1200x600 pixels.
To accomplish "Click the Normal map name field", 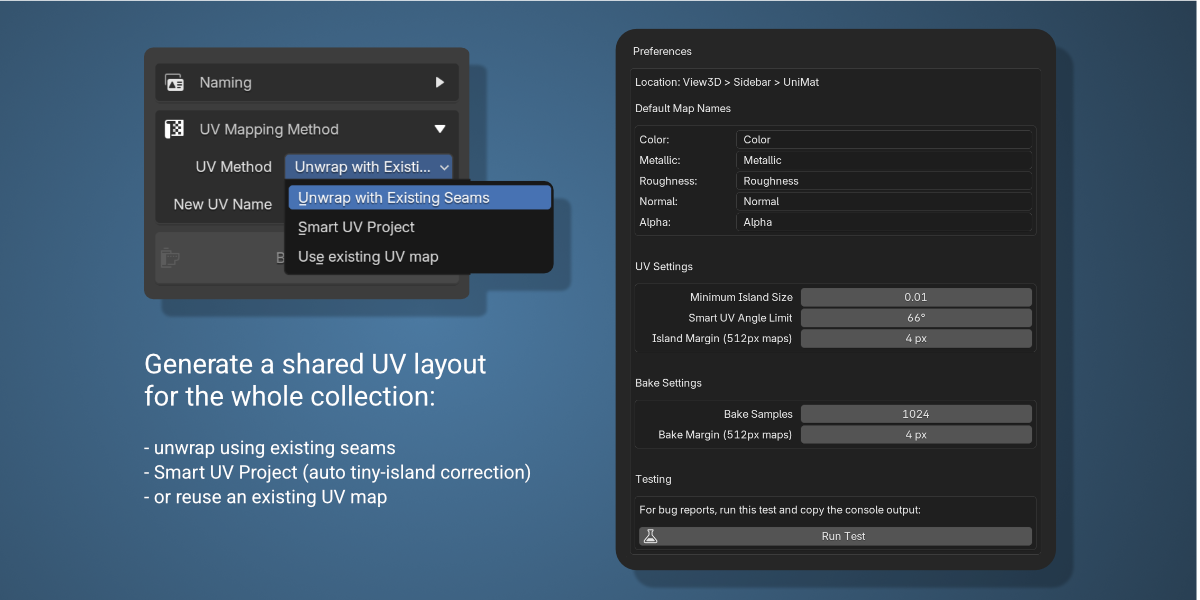I will click(883, 201).
